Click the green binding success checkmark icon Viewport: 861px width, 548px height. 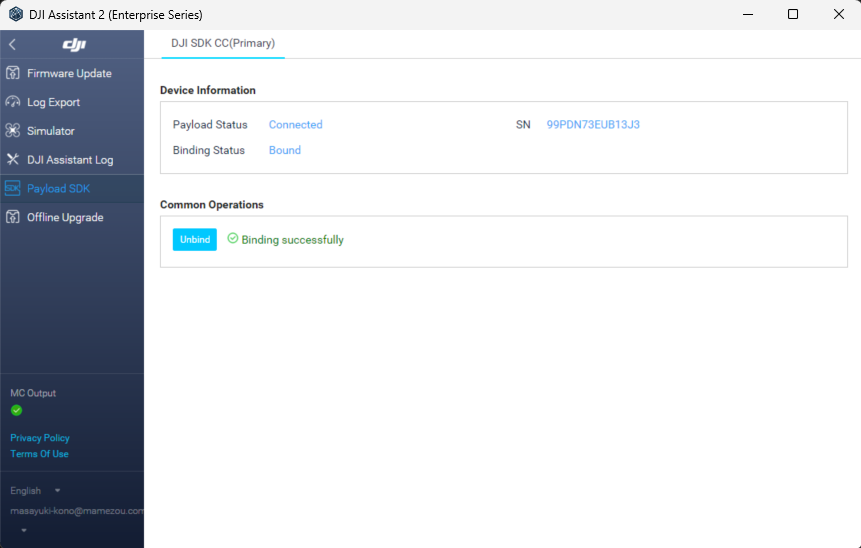tap(232, 239)
